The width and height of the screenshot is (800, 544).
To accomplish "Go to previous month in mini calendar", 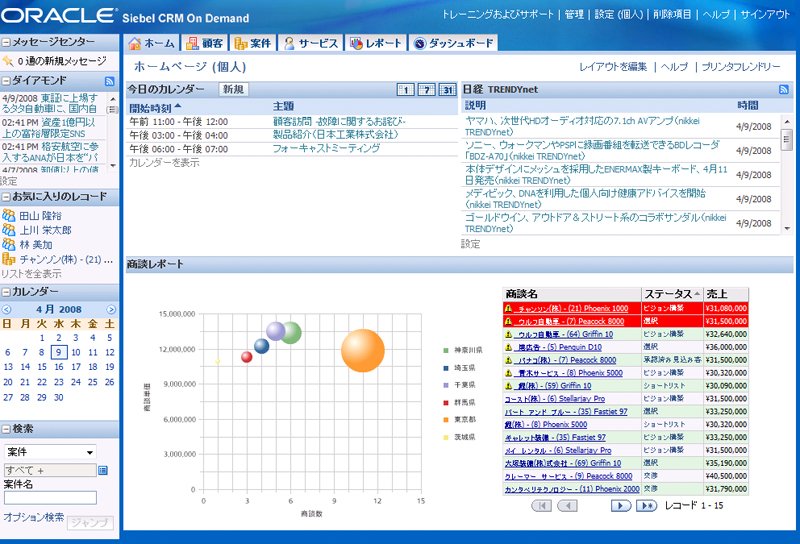I will 6,309.
